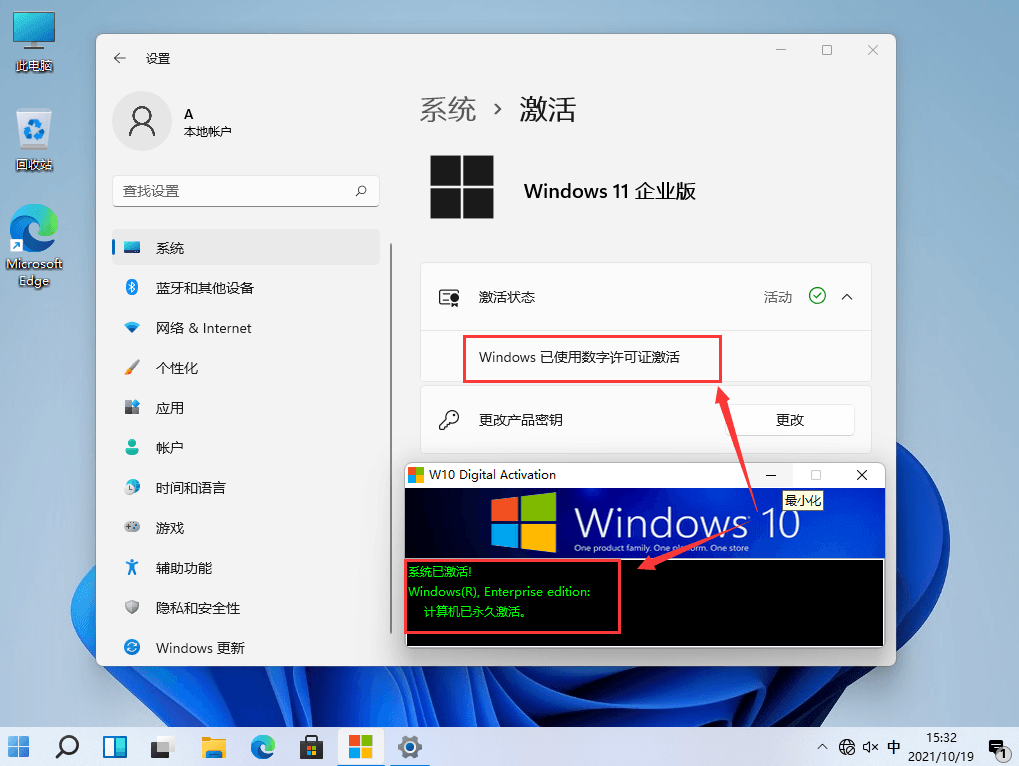Screen dimensions: 1019x766
Task: Select 系统 in the settings sidebar
Action: tap(246, 248)
